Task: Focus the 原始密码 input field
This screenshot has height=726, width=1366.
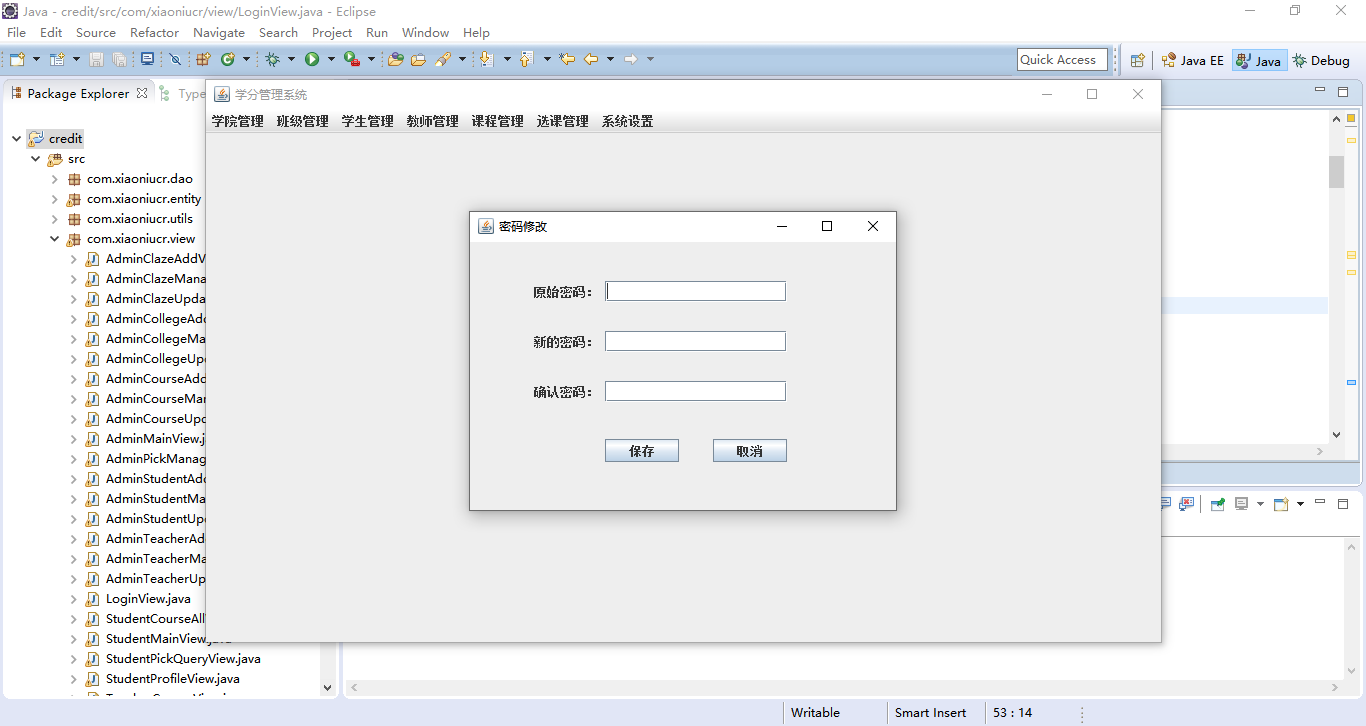Action: [695, 291]
